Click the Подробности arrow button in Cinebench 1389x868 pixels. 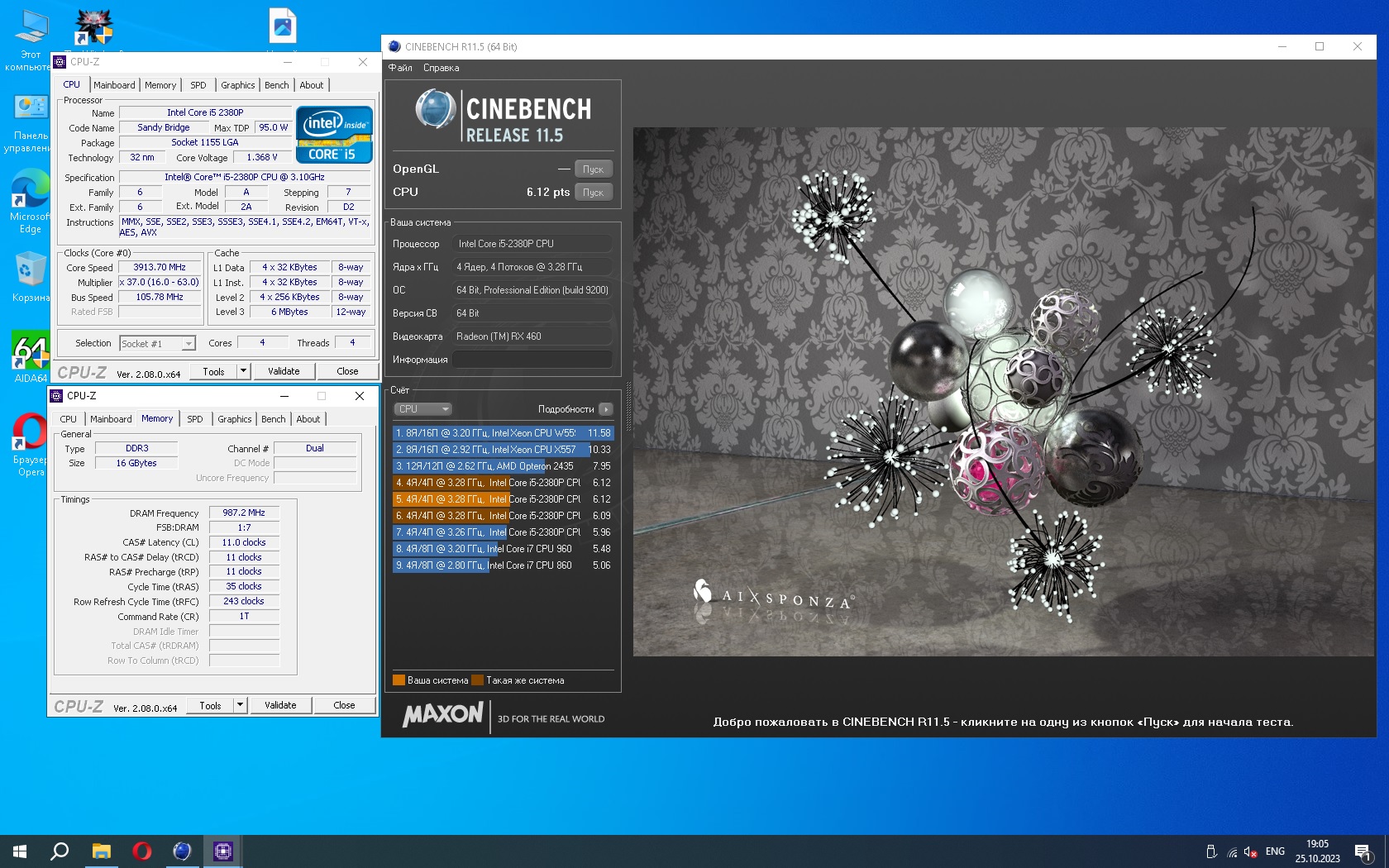[606, 409]
